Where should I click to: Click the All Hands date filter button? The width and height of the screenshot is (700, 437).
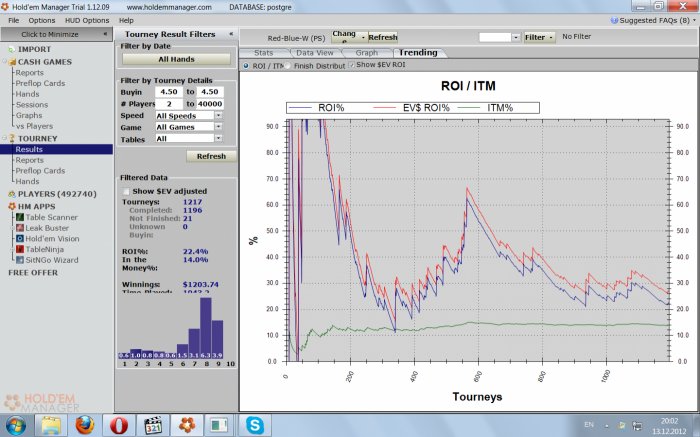176,59
